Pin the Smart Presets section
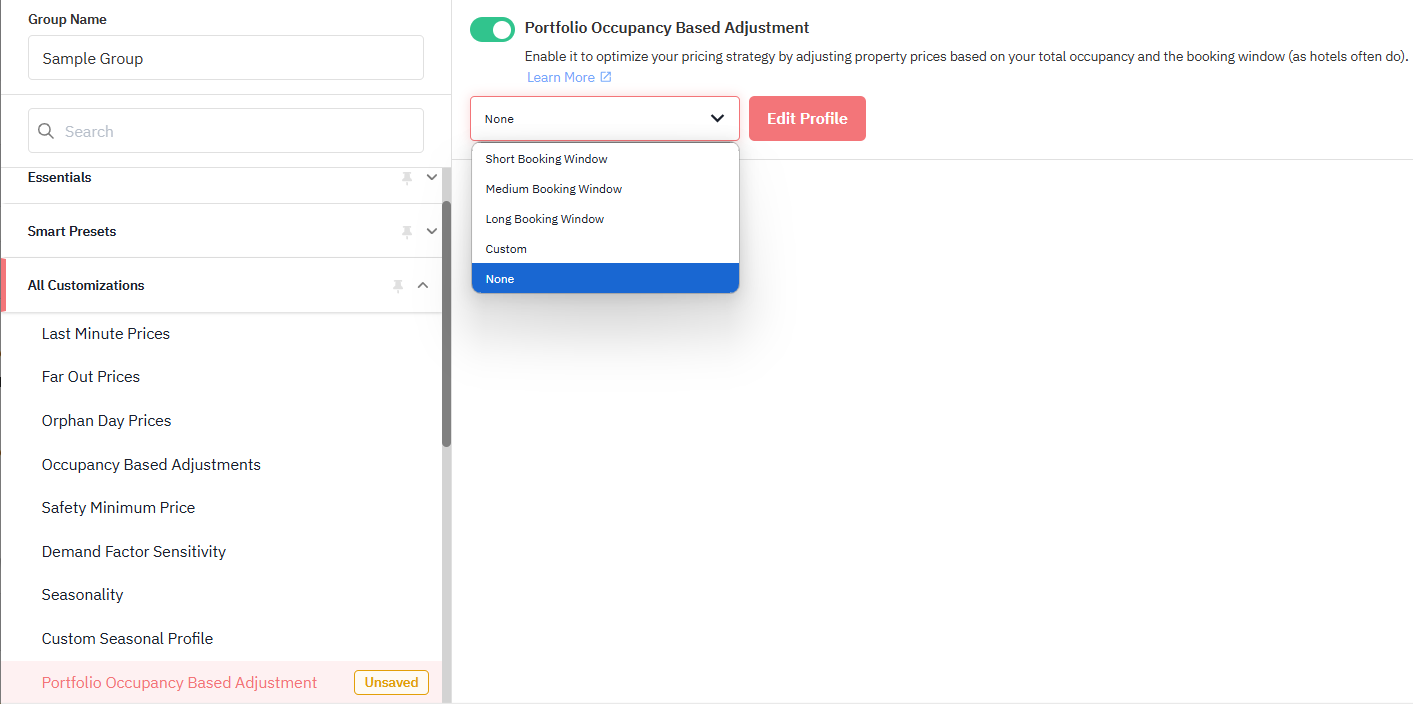This screenshot has width=1413, height=704. point(407,231)
